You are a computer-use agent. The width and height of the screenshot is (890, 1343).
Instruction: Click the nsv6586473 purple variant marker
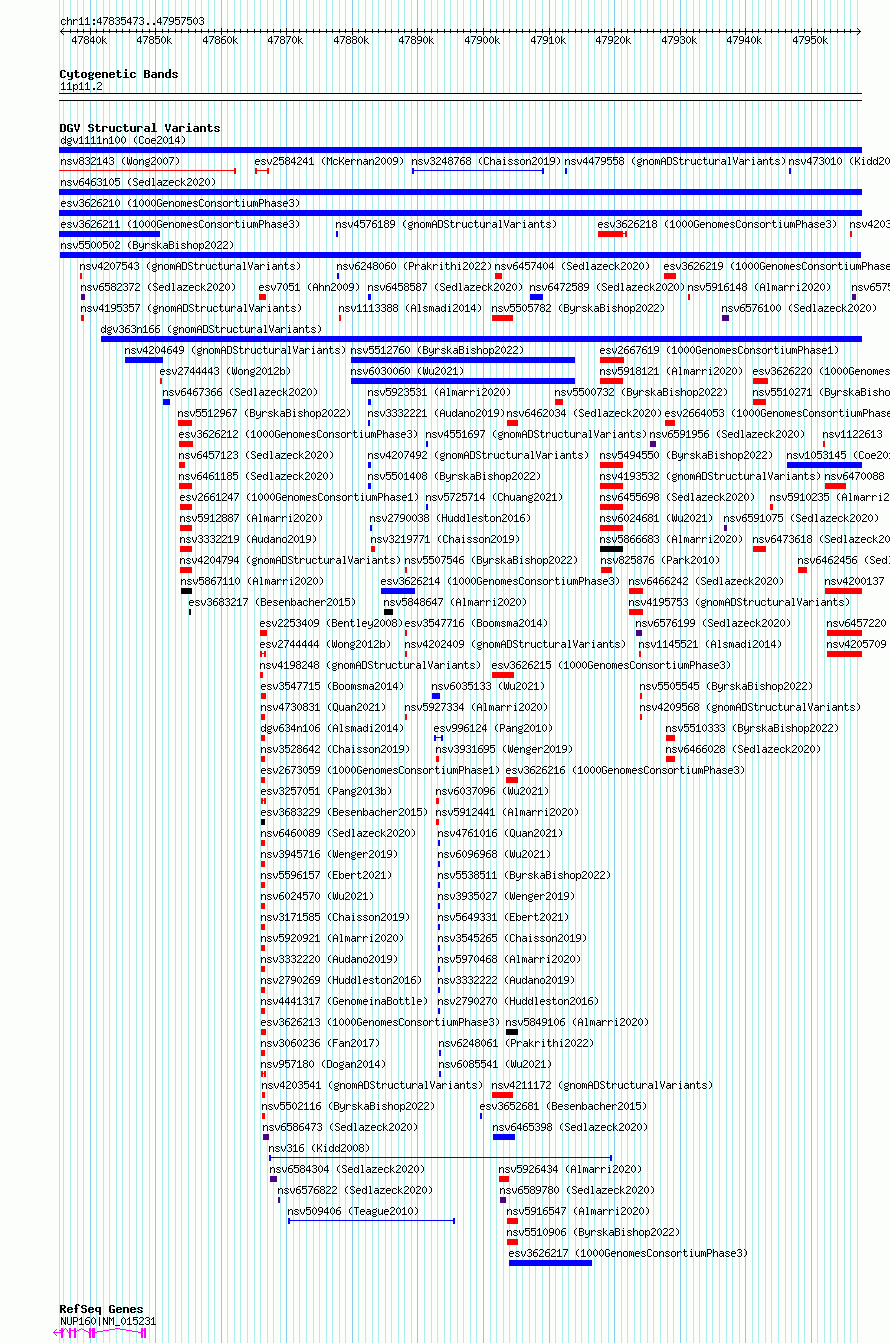click(266, 1136)
